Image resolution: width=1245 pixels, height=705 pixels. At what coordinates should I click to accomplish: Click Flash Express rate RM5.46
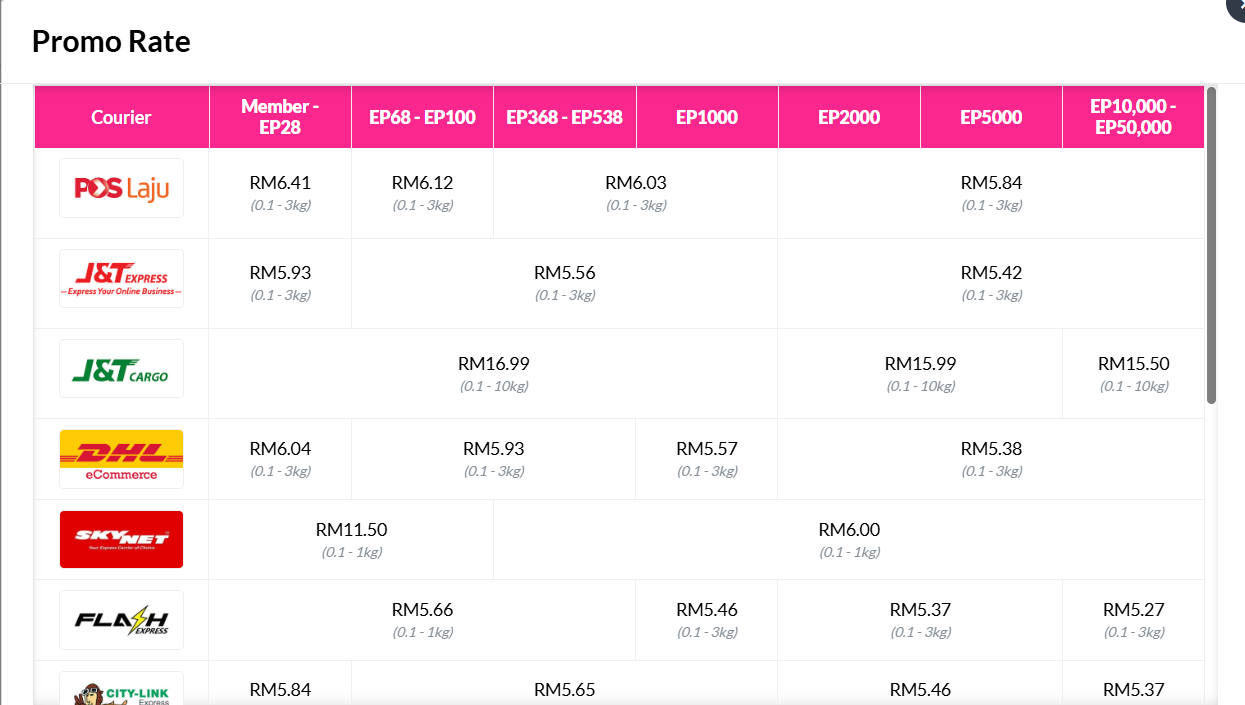tap(707, 610)
